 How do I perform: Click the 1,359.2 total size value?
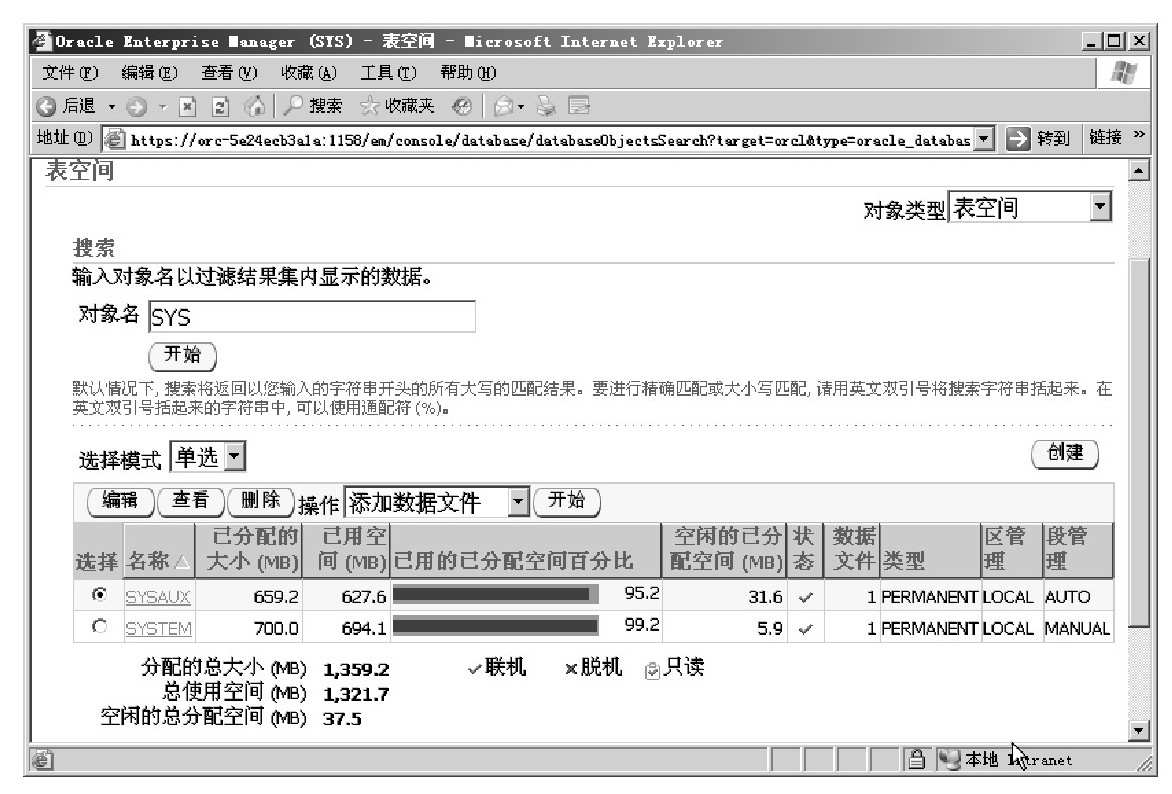(x=356, y=670)
